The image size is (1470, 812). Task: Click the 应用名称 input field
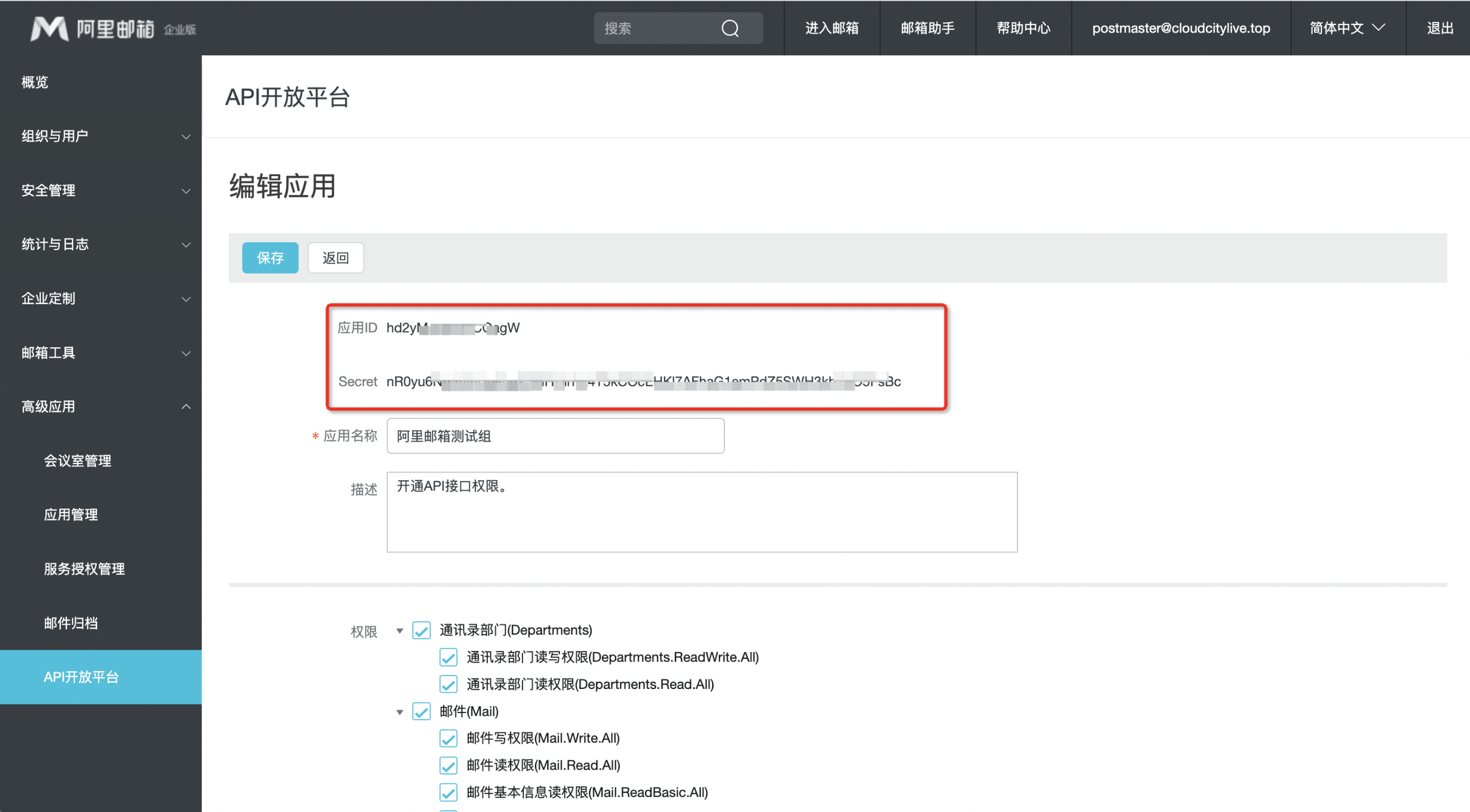(x=555, y=436)
